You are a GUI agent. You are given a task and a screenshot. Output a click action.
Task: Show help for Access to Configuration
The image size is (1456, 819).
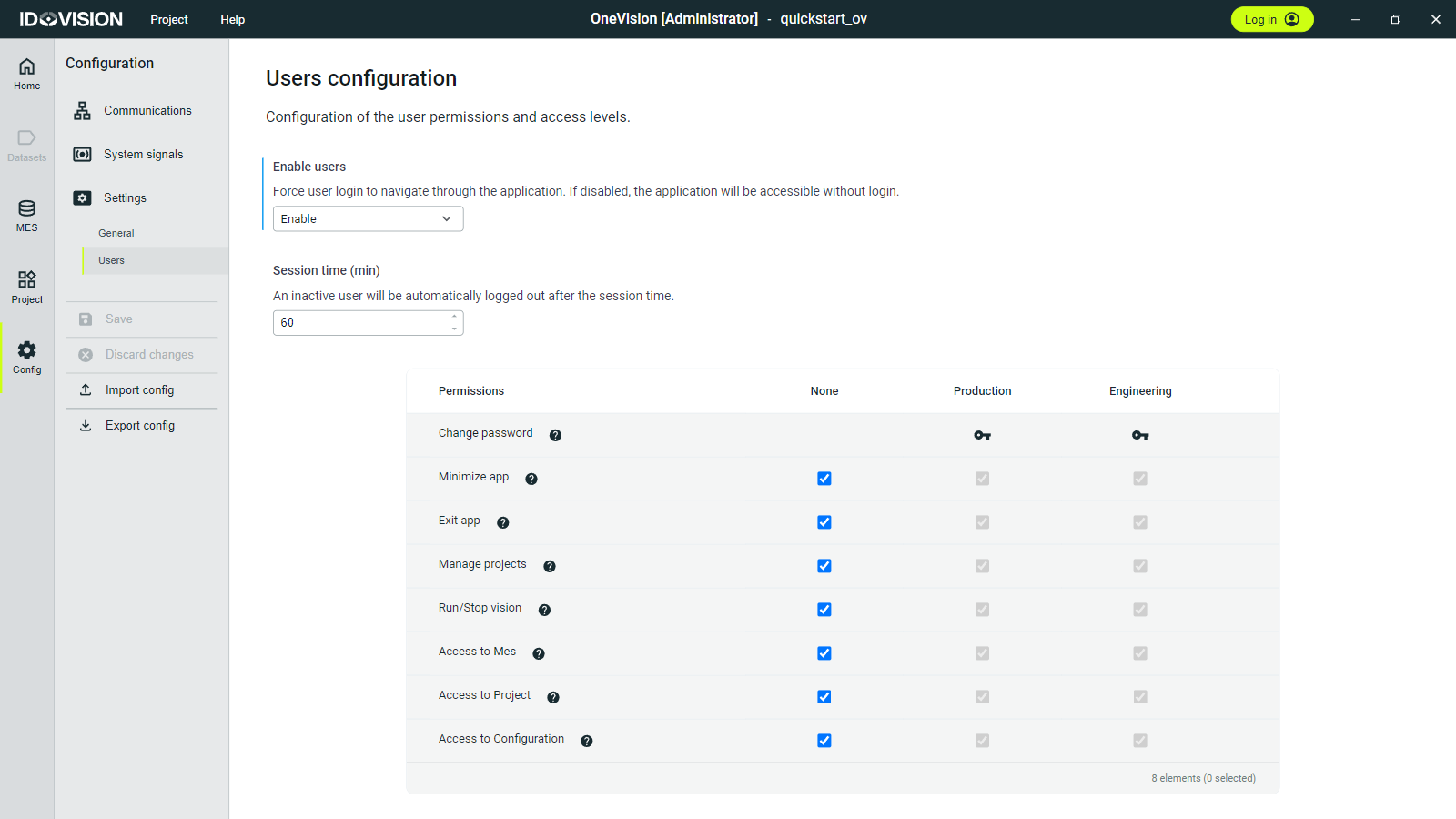[587, 741]
